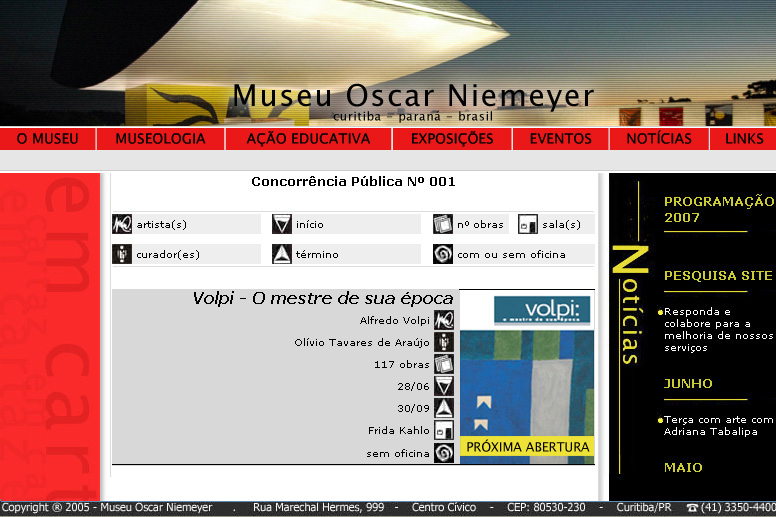Click the curador(es) legend icon
776x517 pixels.
coord(122,254)
